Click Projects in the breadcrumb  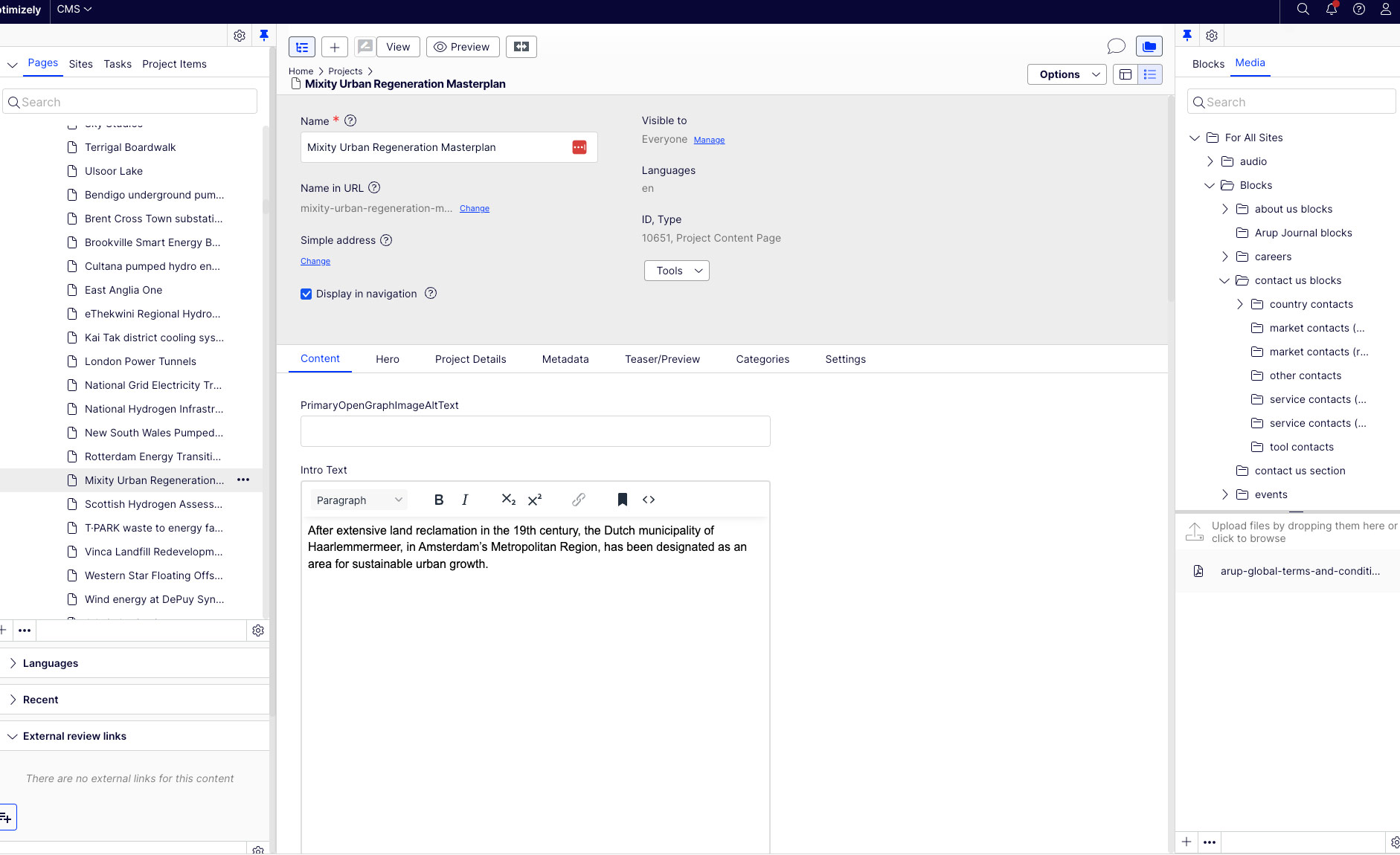pos(345,71)
